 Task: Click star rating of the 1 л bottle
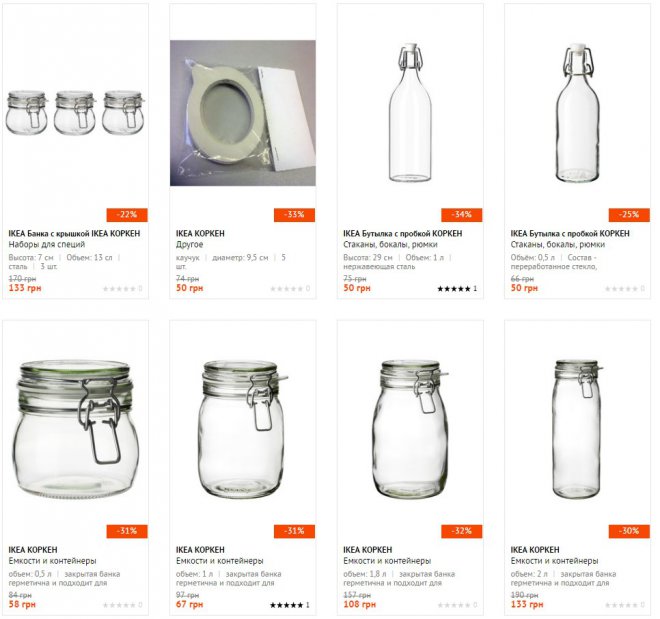coord(456,289)
